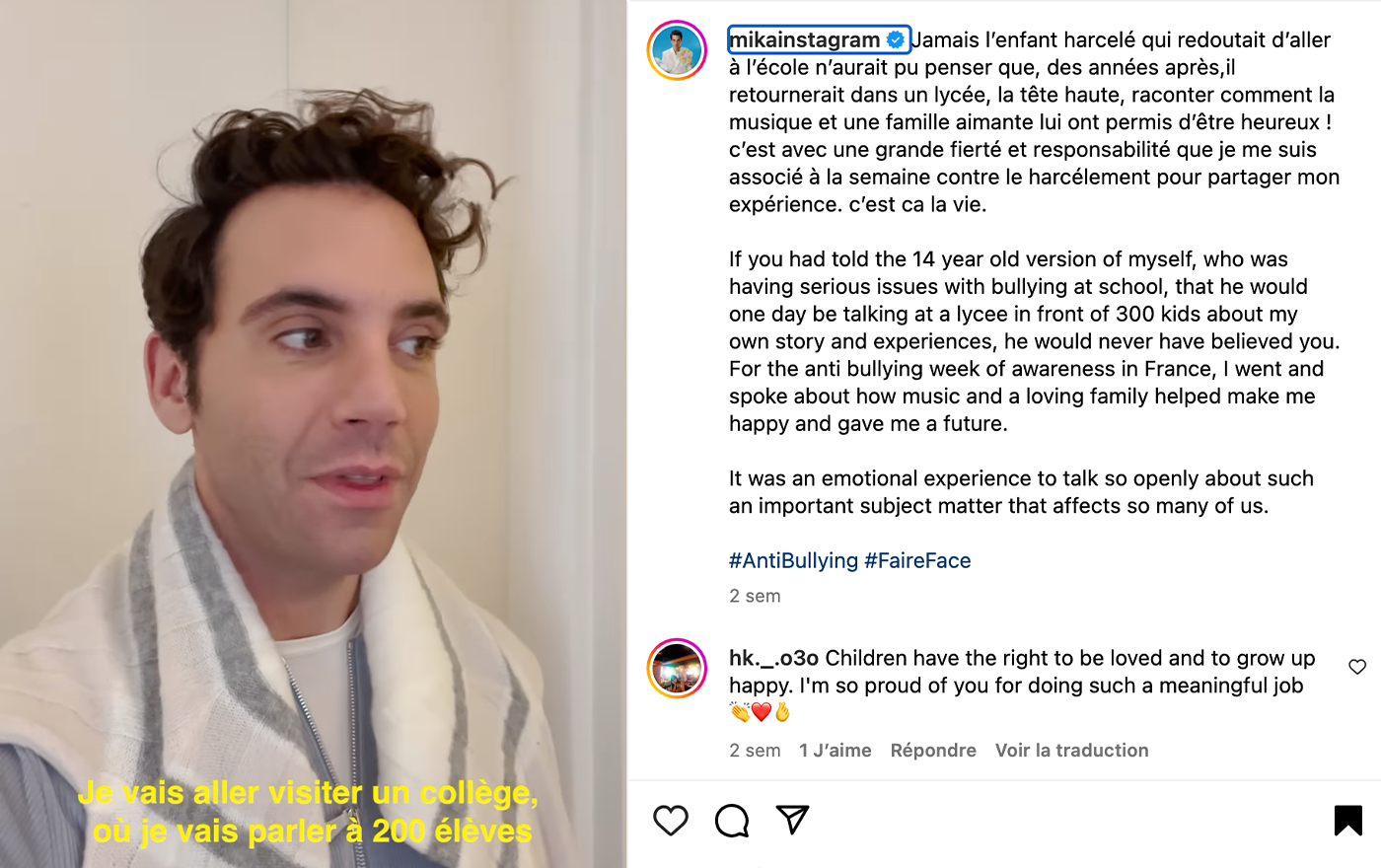View likes via 1 J'aime
The width and height of the screenshot is (1381, 868).
point(836,751)
